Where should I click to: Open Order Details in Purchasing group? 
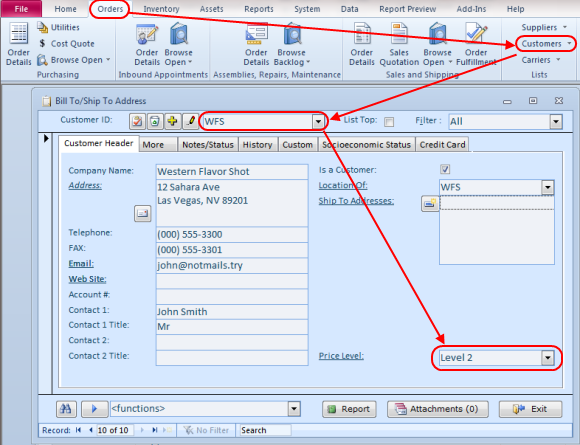[18, 44]
